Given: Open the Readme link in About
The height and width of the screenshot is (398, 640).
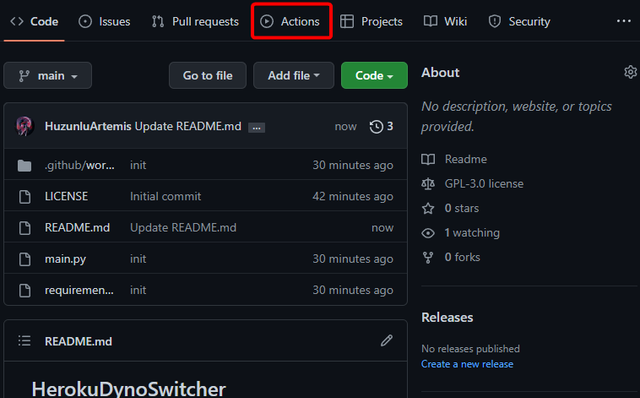Looking at the screenshot, I should [466, 159].
